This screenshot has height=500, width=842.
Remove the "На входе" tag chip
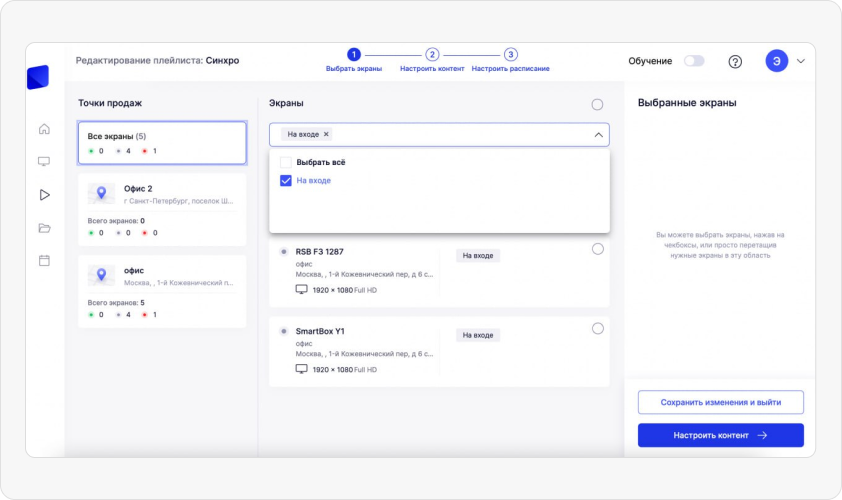[326, 134]
